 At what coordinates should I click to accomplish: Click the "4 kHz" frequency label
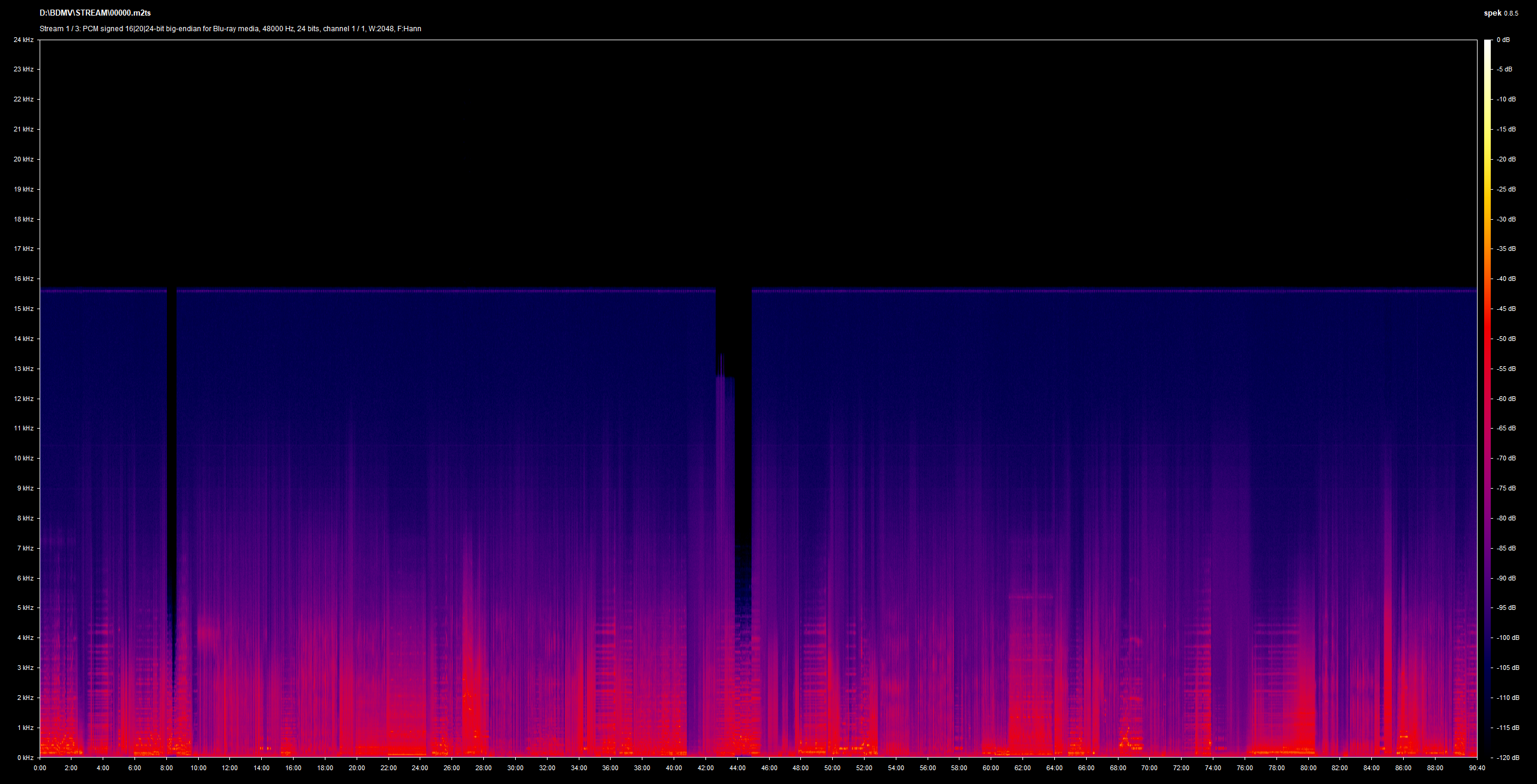point(25,638)
